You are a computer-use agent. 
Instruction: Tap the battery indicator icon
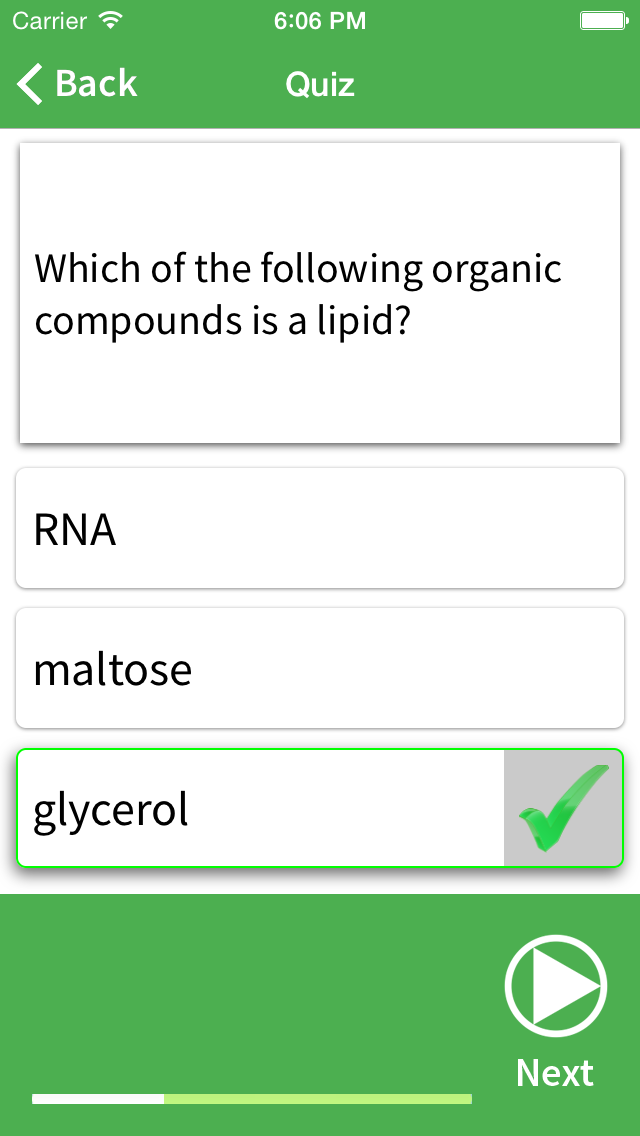tap(603, 20)
